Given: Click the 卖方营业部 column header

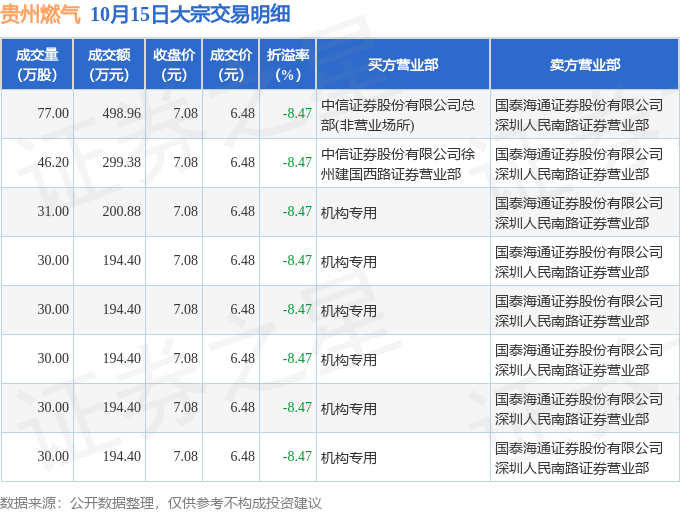Looking at the screenshot, I should [x=585, y=65].
